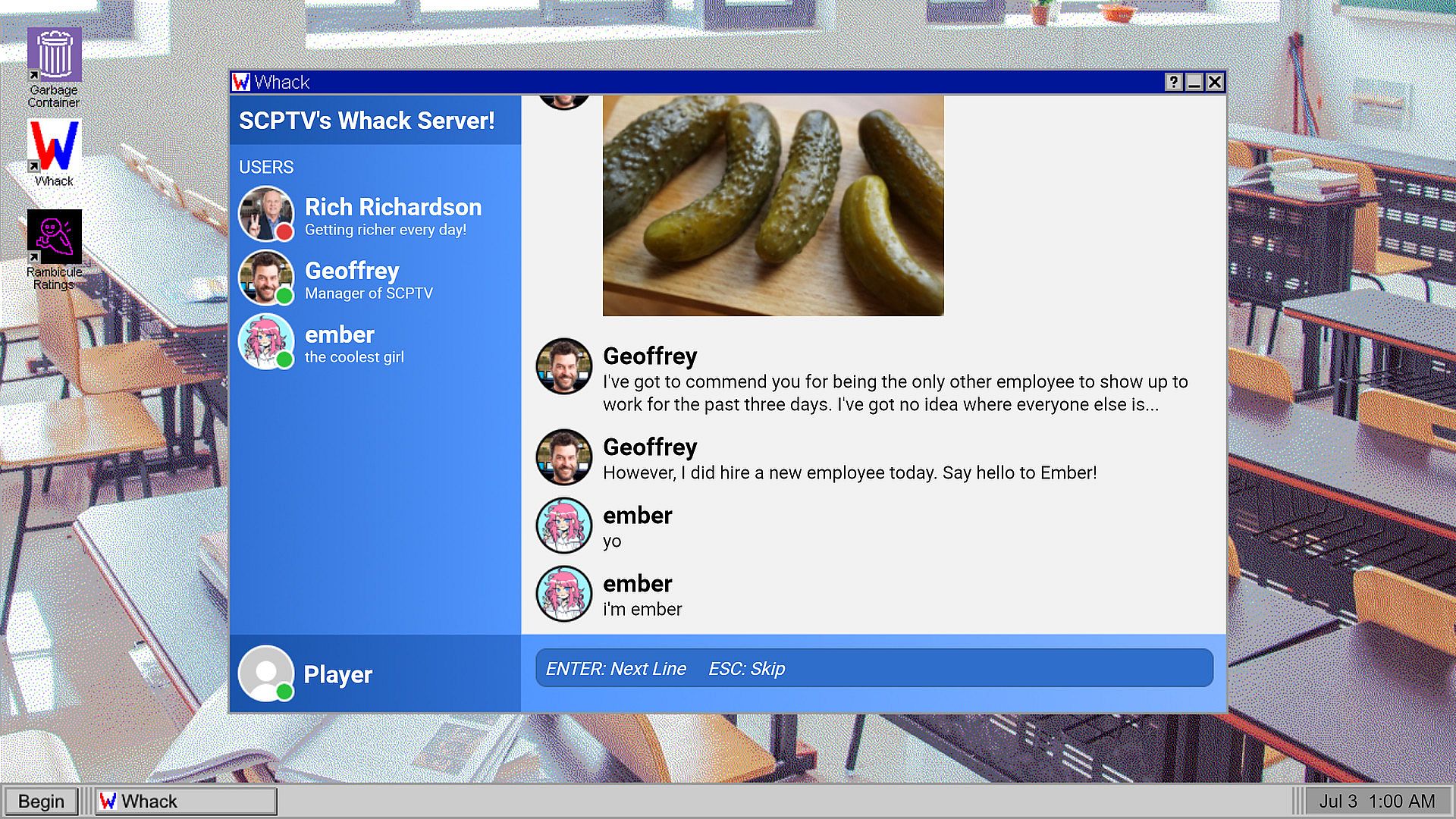Click ember's avatar beside "i'm ember" message
Screen dimensions: 1456x819
(563, 594)
